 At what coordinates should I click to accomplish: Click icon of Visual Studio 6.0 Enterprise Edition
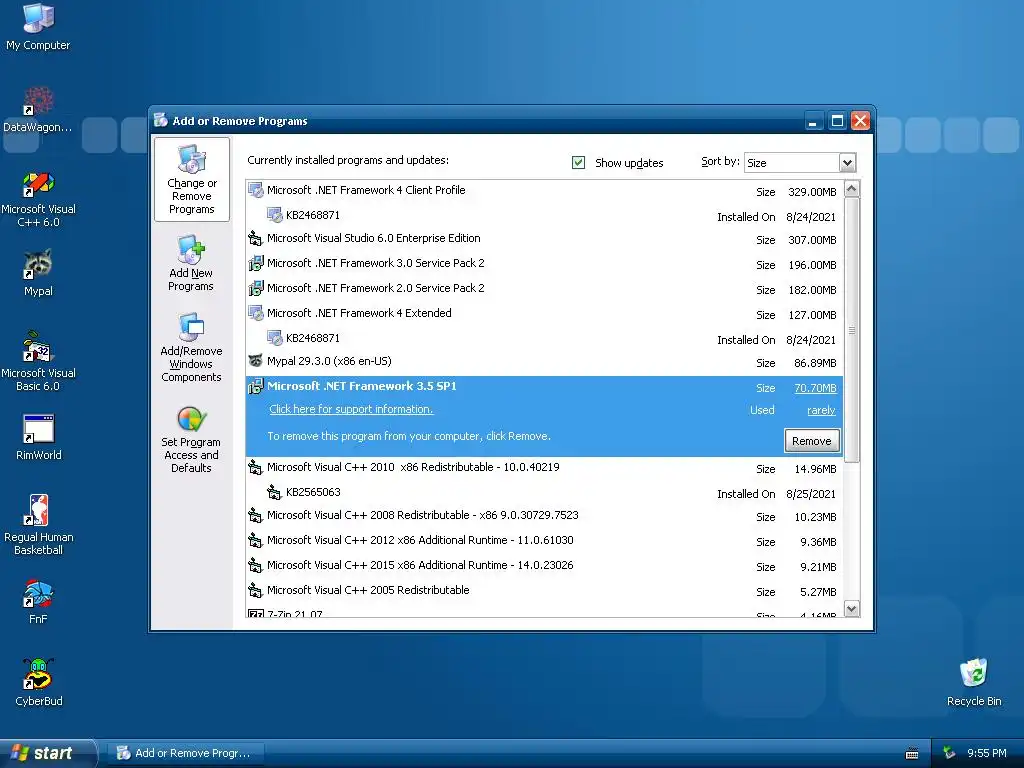pyautogui.click(x=255, y=238)
